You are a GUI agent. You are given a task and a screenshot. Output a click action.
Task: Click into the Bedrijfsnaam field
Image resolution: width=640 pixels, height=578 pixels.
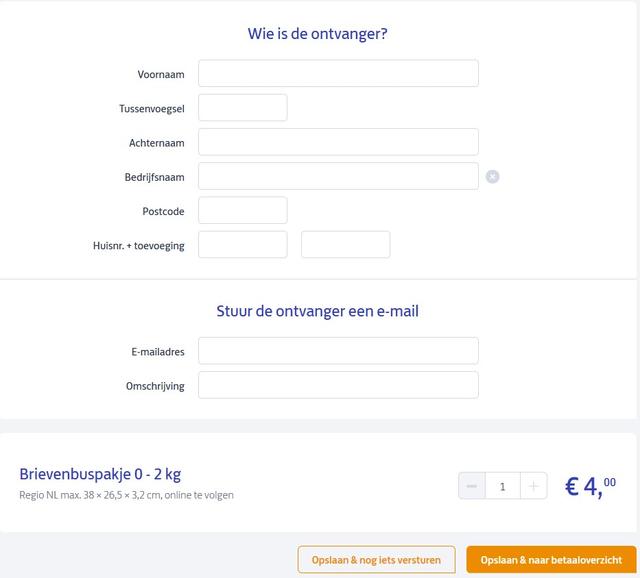tap(338, 177)
